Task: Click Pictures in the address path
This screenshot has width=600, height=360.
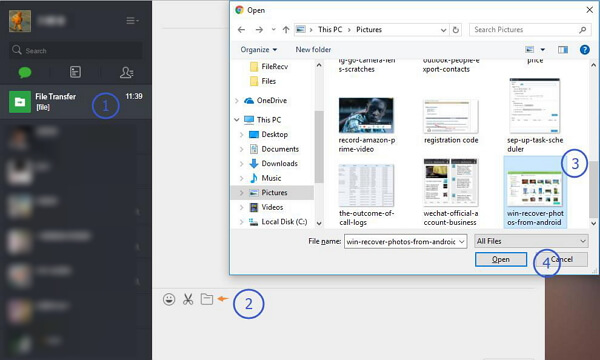Action: pyautogui.click(x=369, y=29)
